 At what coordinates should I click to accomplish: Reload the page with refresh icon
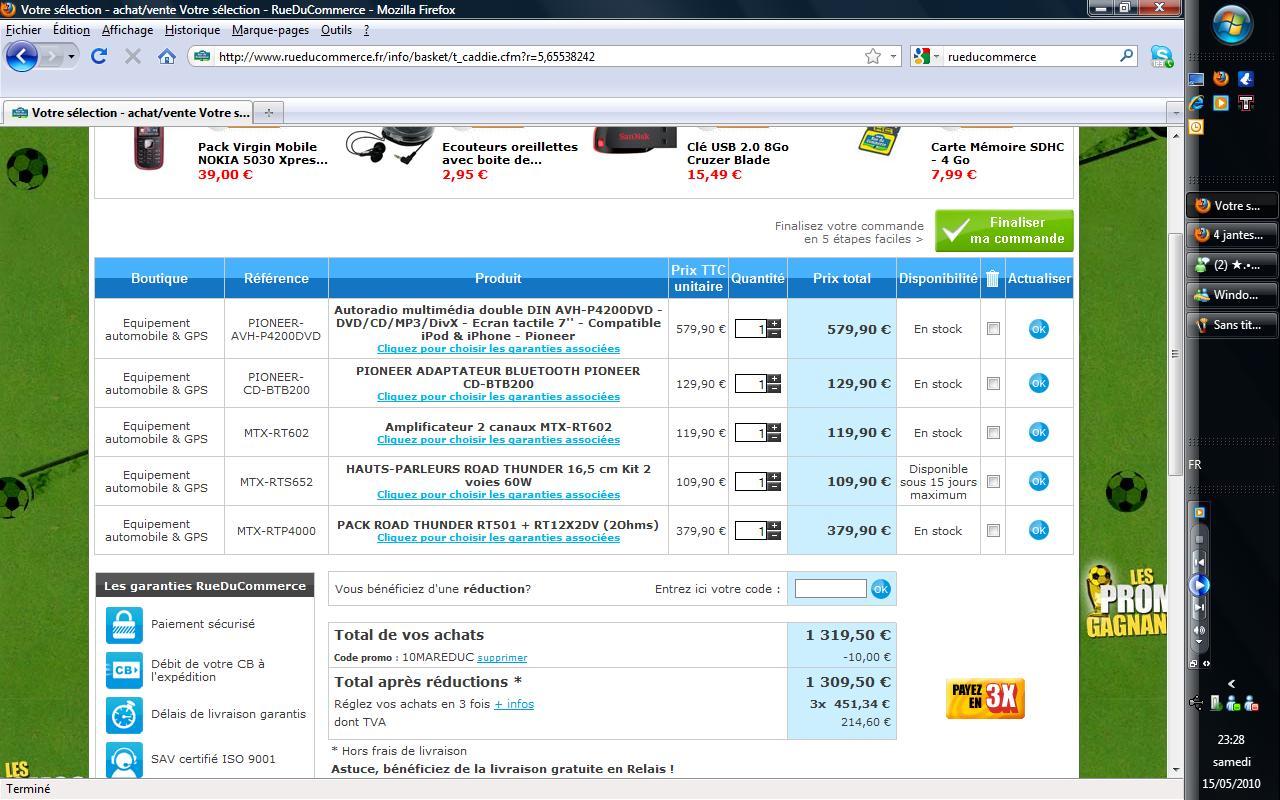[99, 56]
